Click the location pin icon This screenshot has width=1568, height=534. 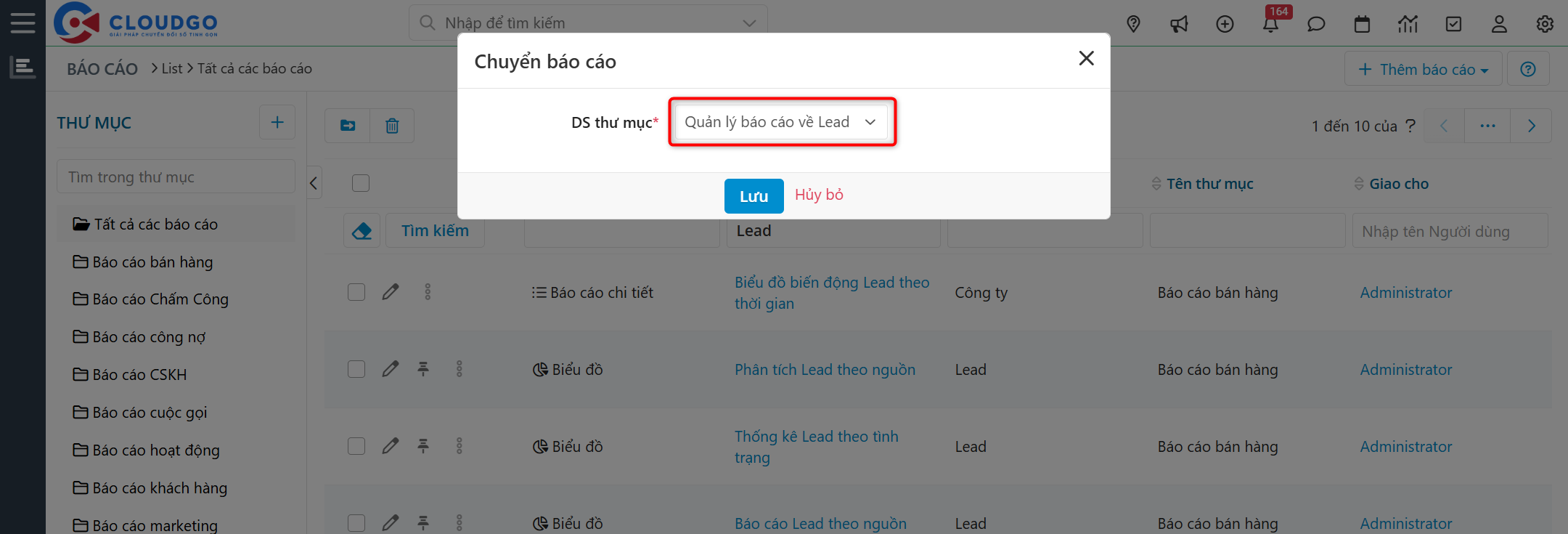pos(1133,25)
